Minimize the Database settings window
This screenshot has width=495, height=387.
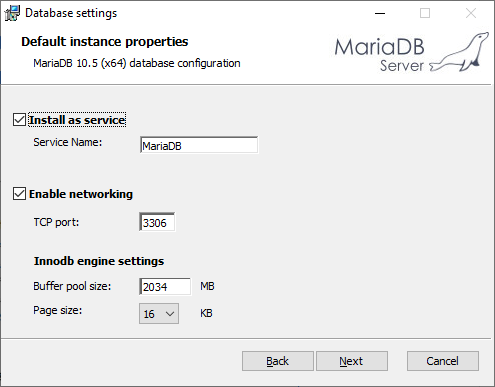point(380,13)
